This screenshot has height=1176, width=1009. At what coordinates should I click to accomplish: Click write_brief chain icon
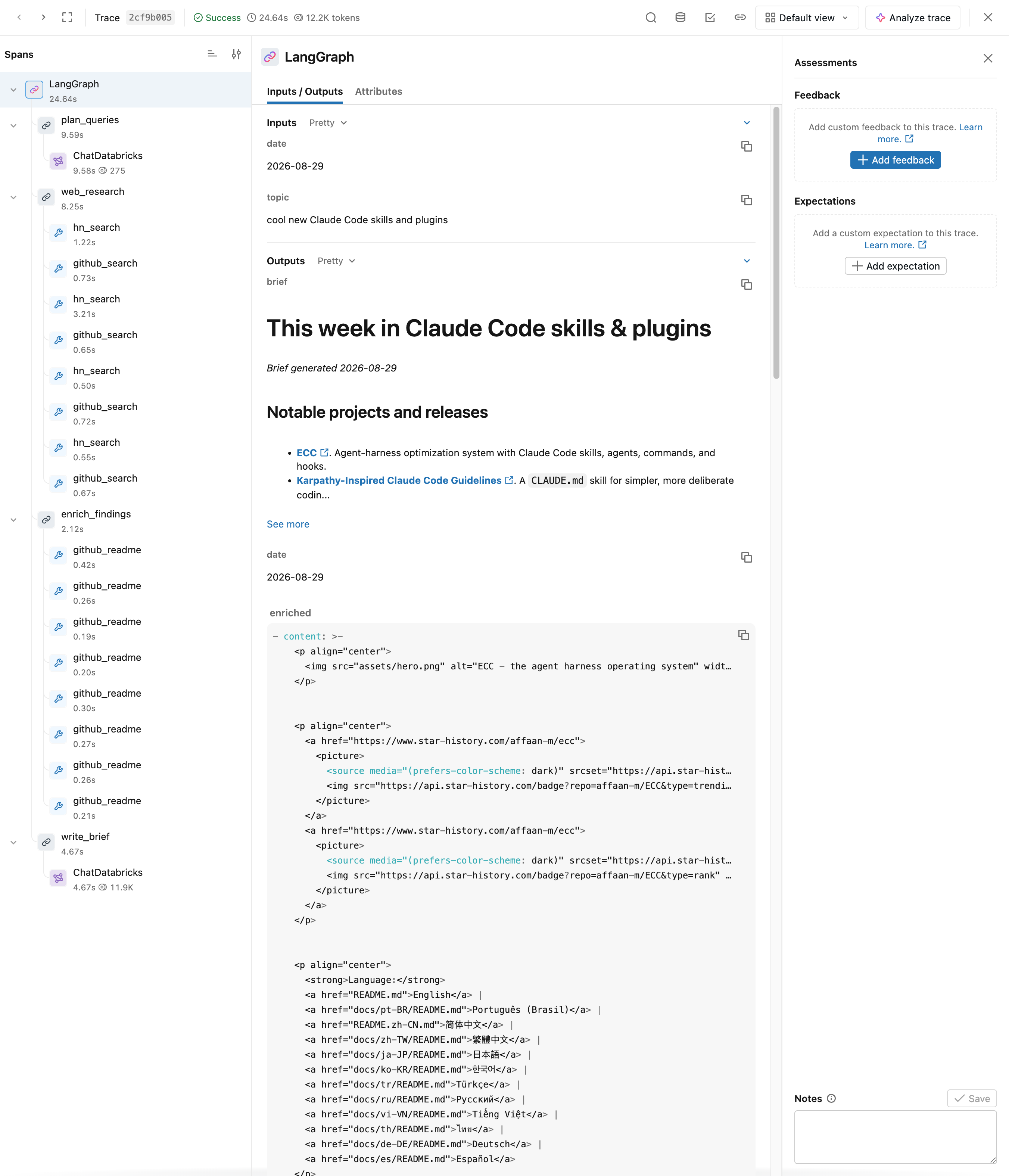[47, 842]
